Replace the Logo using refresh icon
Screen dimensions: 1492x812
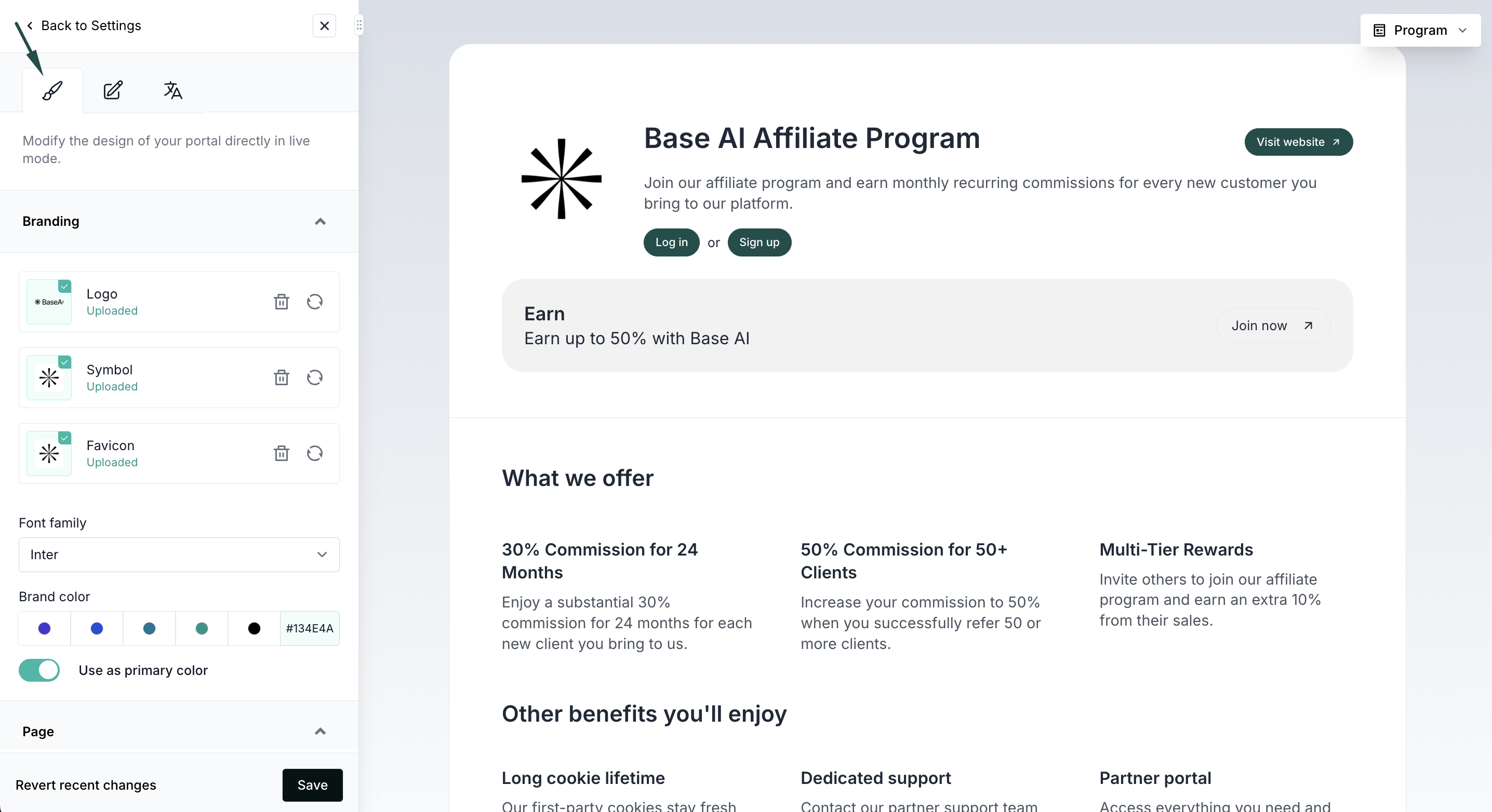[314, 302]
